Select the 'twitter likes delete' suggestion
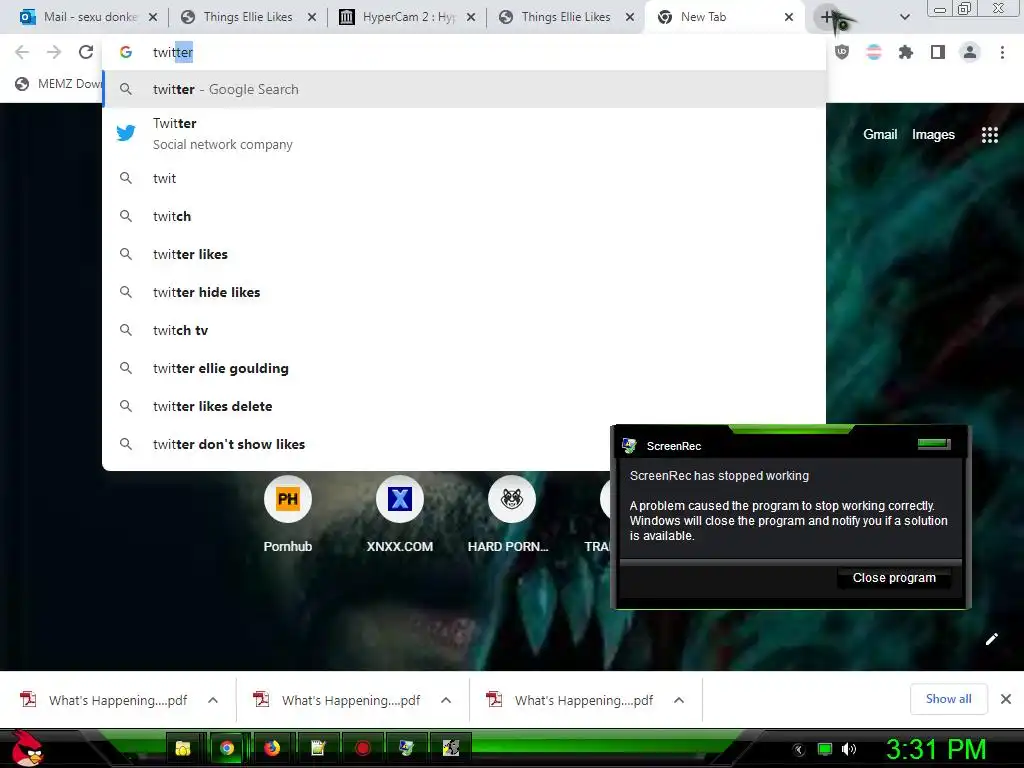 [x=464, y=406]
